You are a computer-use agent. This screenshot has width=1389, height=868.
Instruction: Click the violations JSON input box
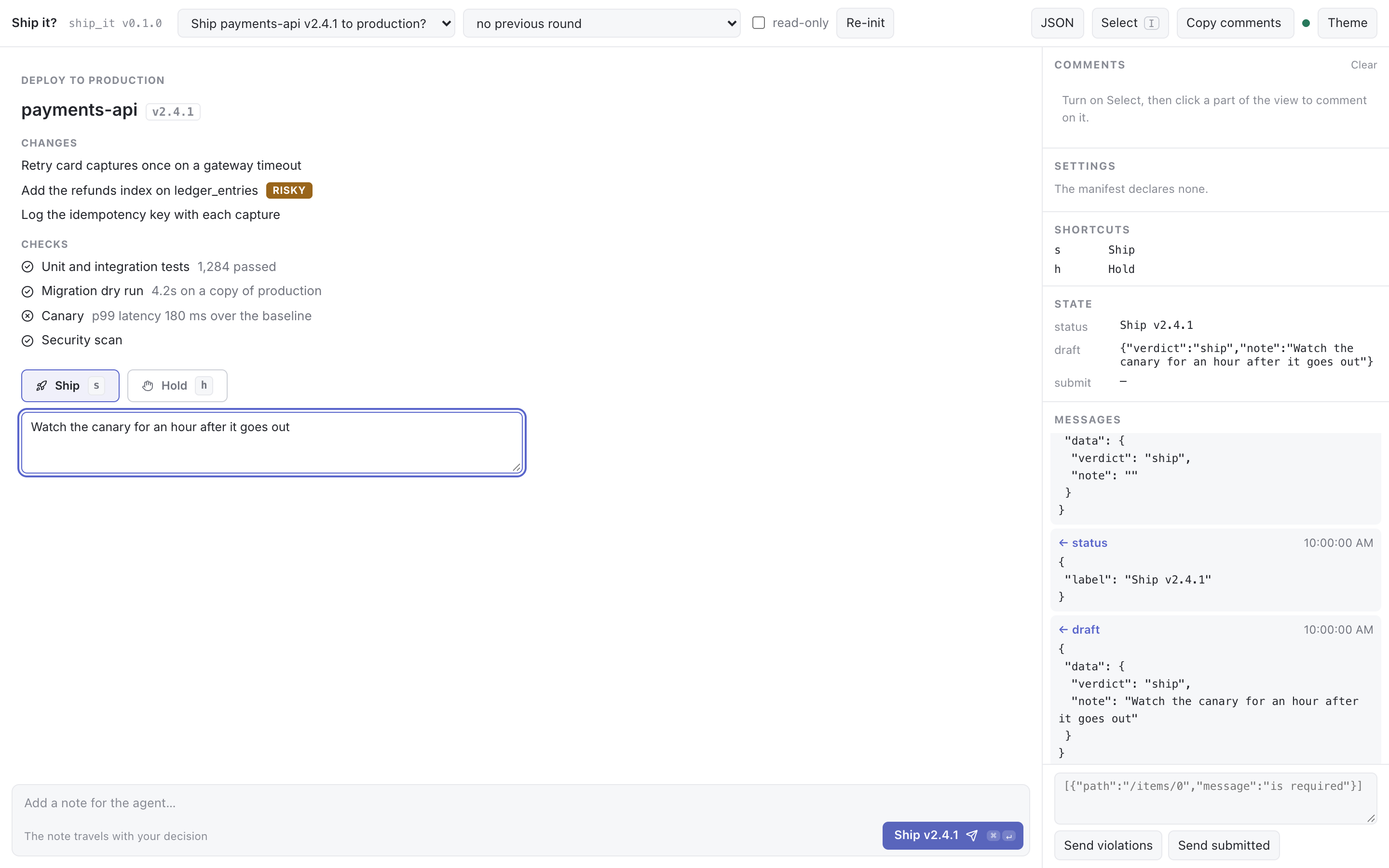click(x=1215, y=799)
